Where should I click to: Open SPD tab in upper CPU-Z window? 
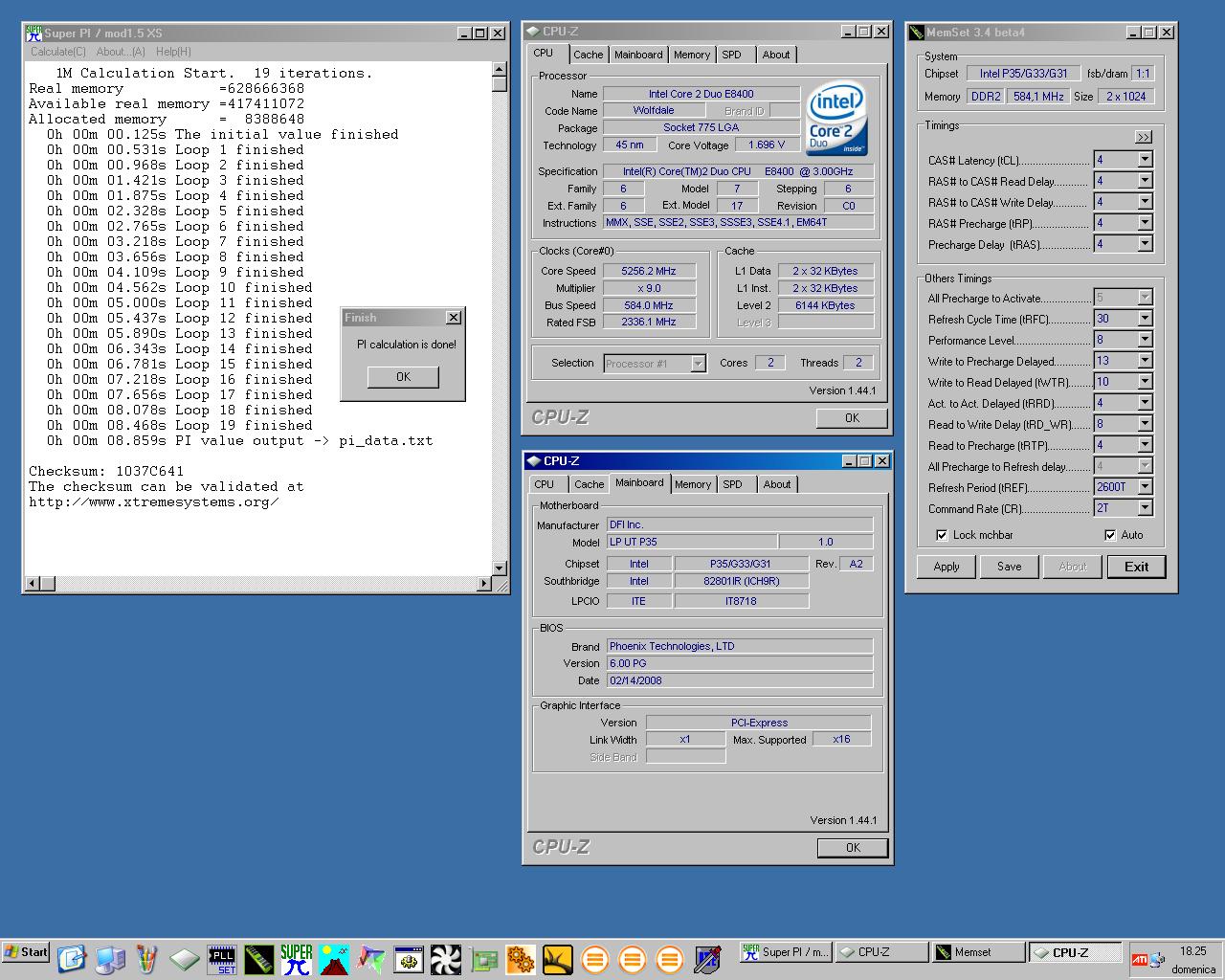(x=732, y=55)
